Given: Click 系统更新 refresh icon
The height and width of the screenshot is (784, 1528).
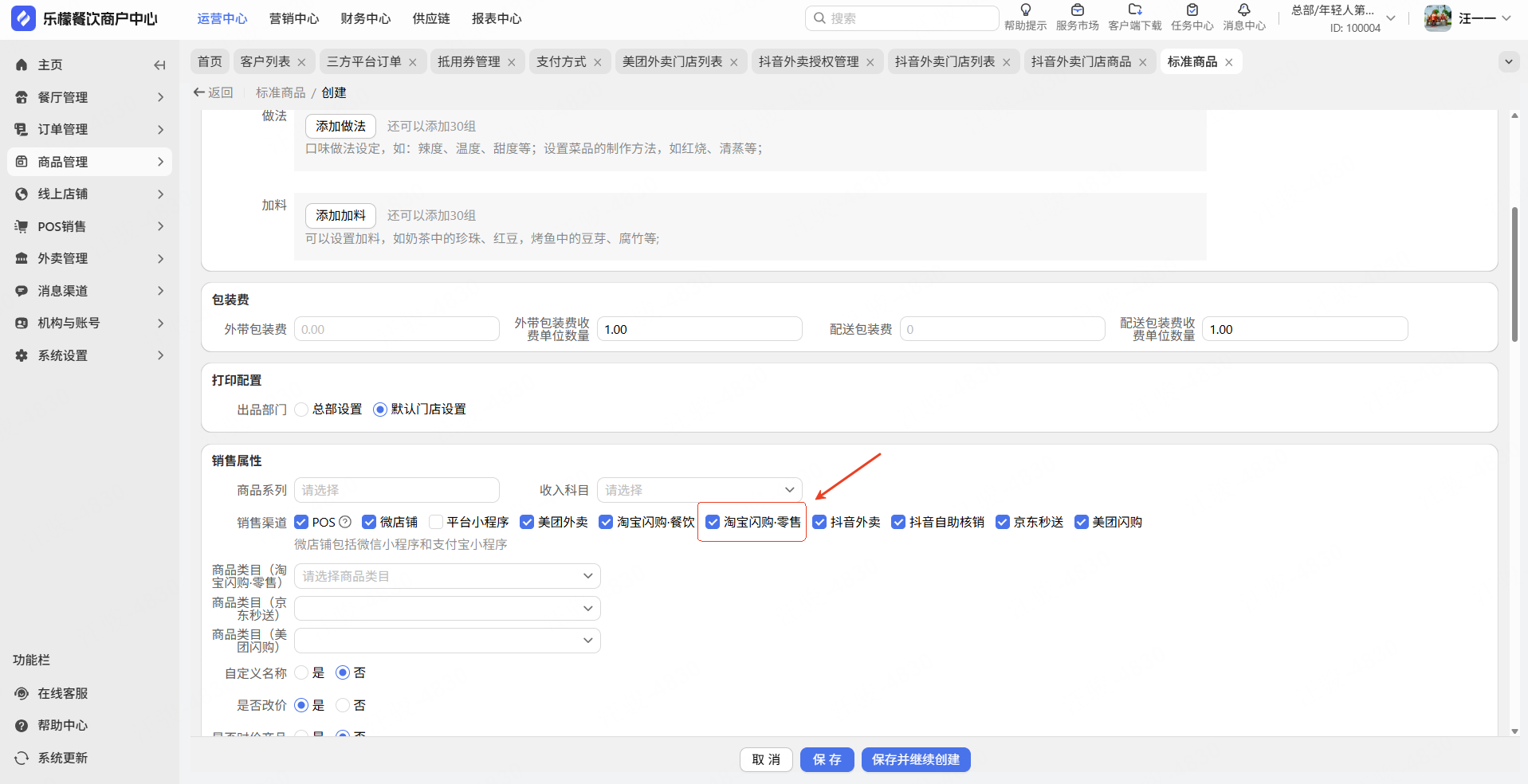Looking at the screenshot, I should 22,758.
